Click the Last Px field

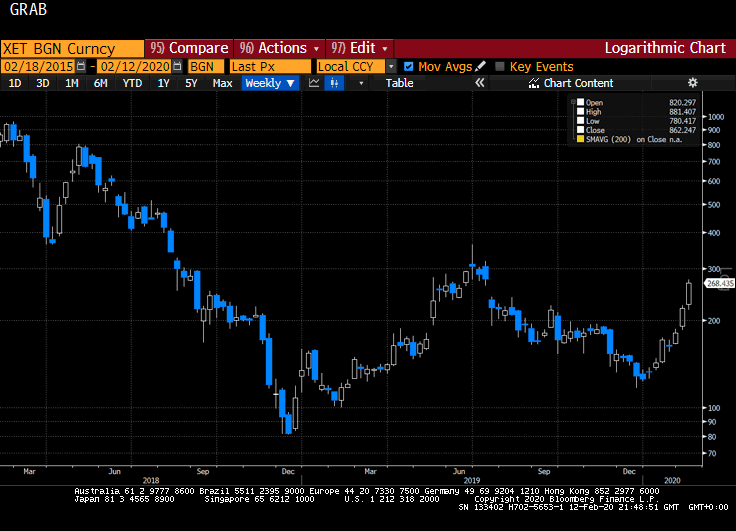pos(270,67)
